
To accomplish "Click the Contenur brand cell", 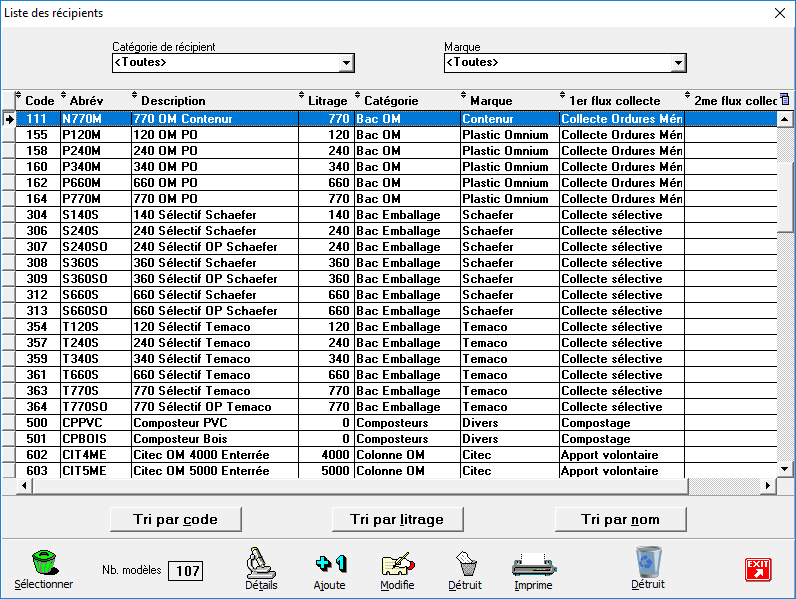I will tap(510, 119).
